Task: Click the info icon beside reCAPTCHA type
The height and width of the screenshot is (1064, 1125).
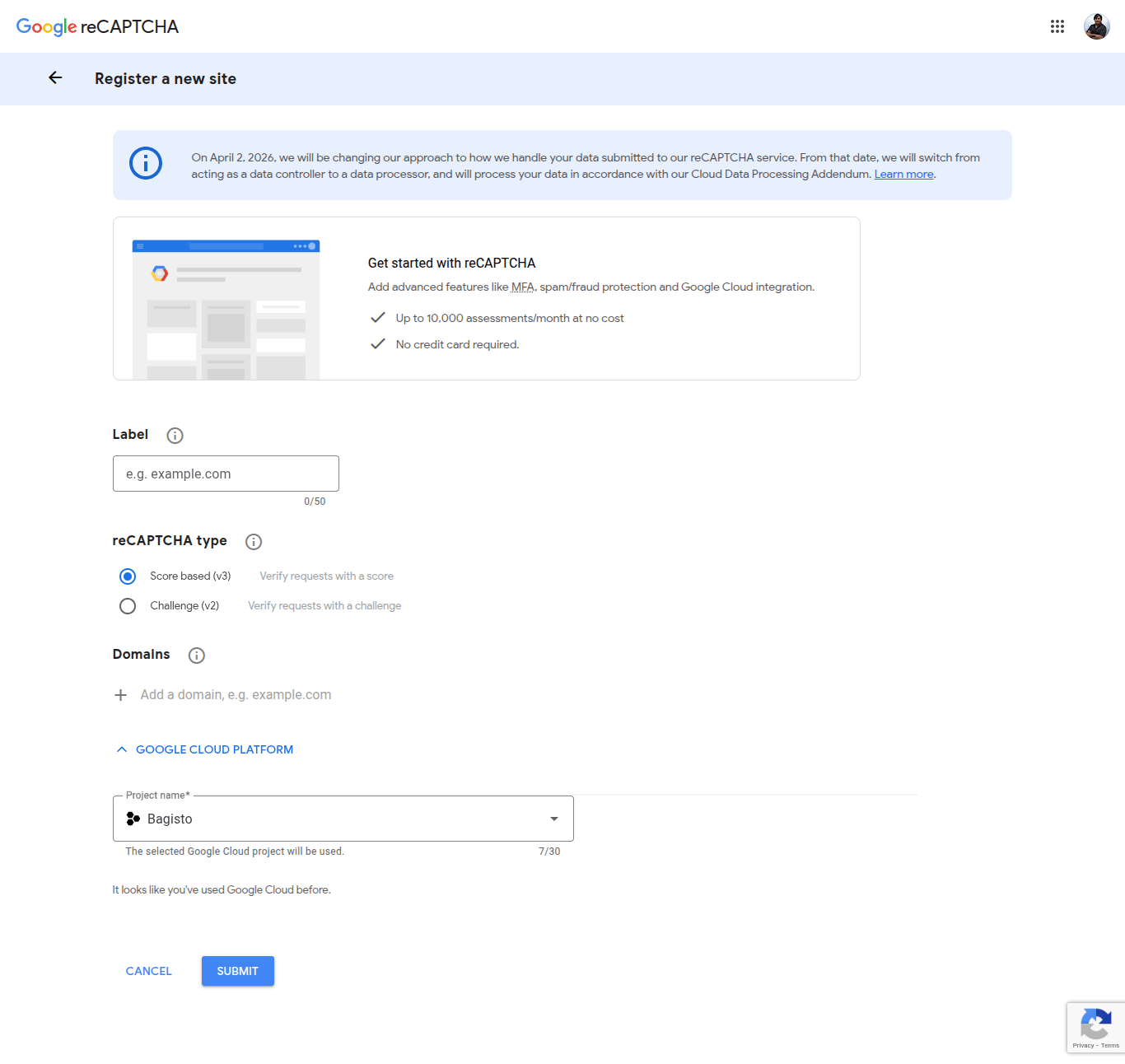Action: click(254, 542)
